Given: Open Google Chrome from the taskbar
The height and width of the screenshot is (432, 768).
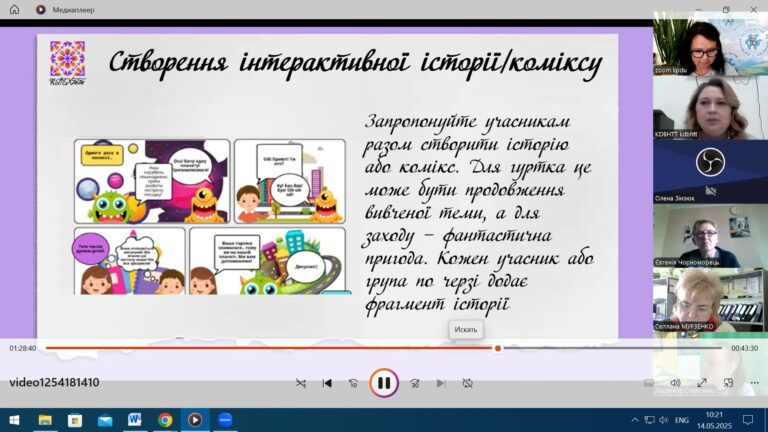Looking at the screenshot, I should click(x=164, y=420).
